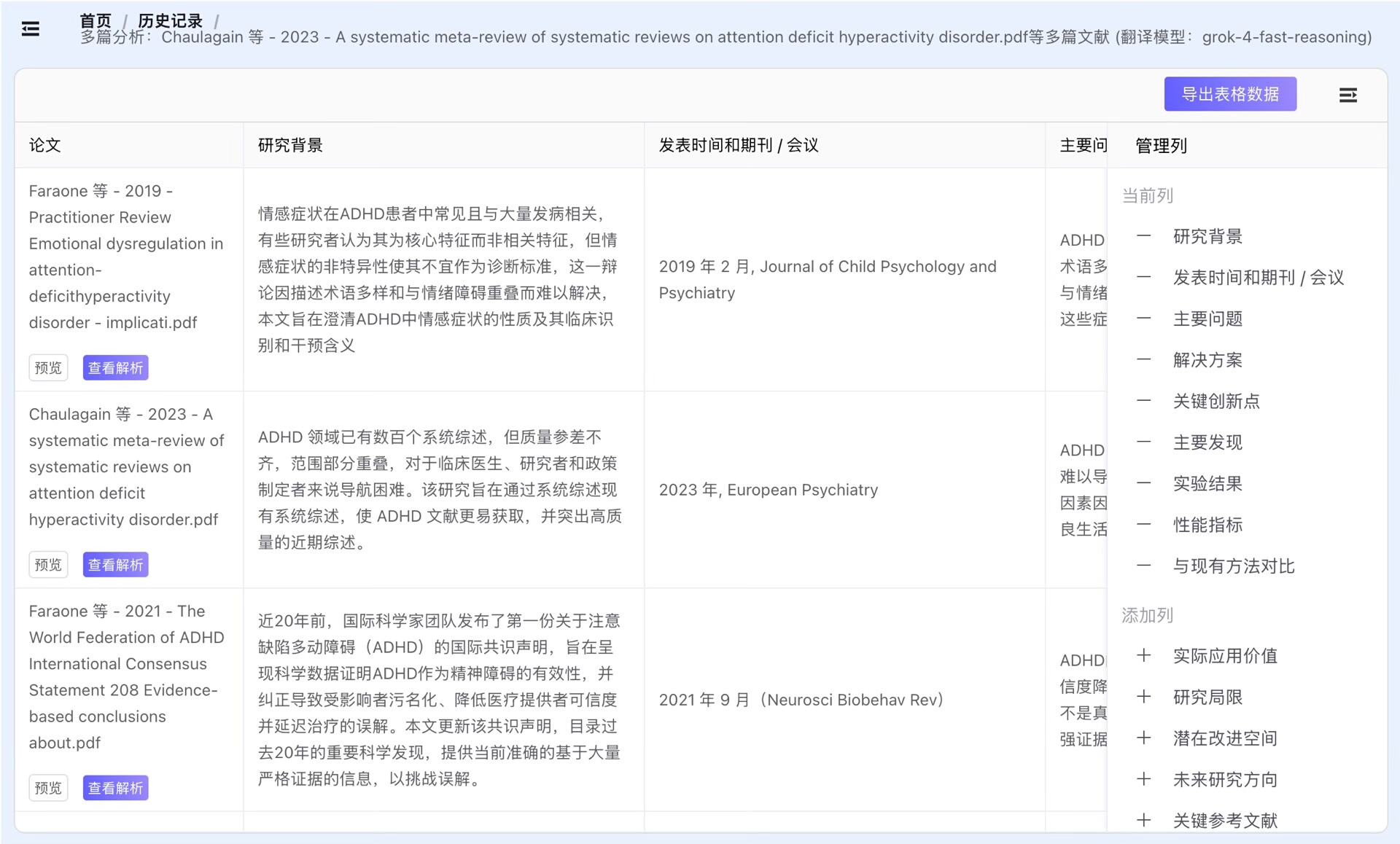Remove 主要问题 column with its minus icon
This screenshot has height=844, width=1400.
click(1143, 319)
